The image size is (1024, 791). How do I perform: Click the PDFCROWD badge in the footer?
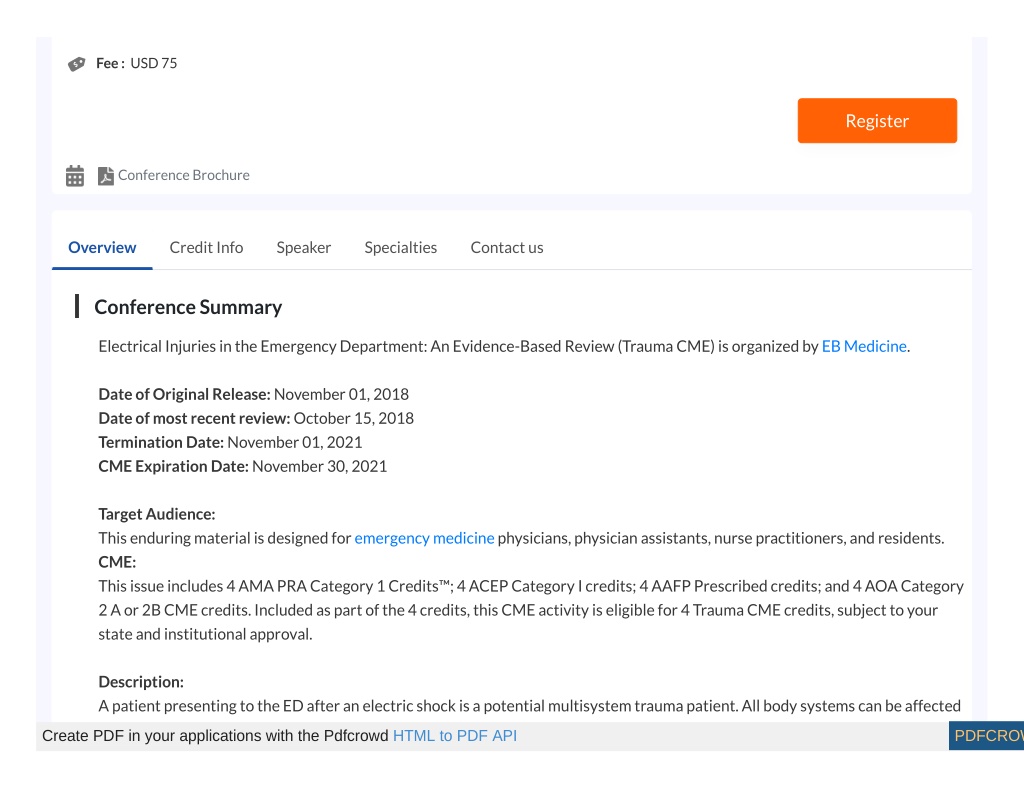[986, 735]
